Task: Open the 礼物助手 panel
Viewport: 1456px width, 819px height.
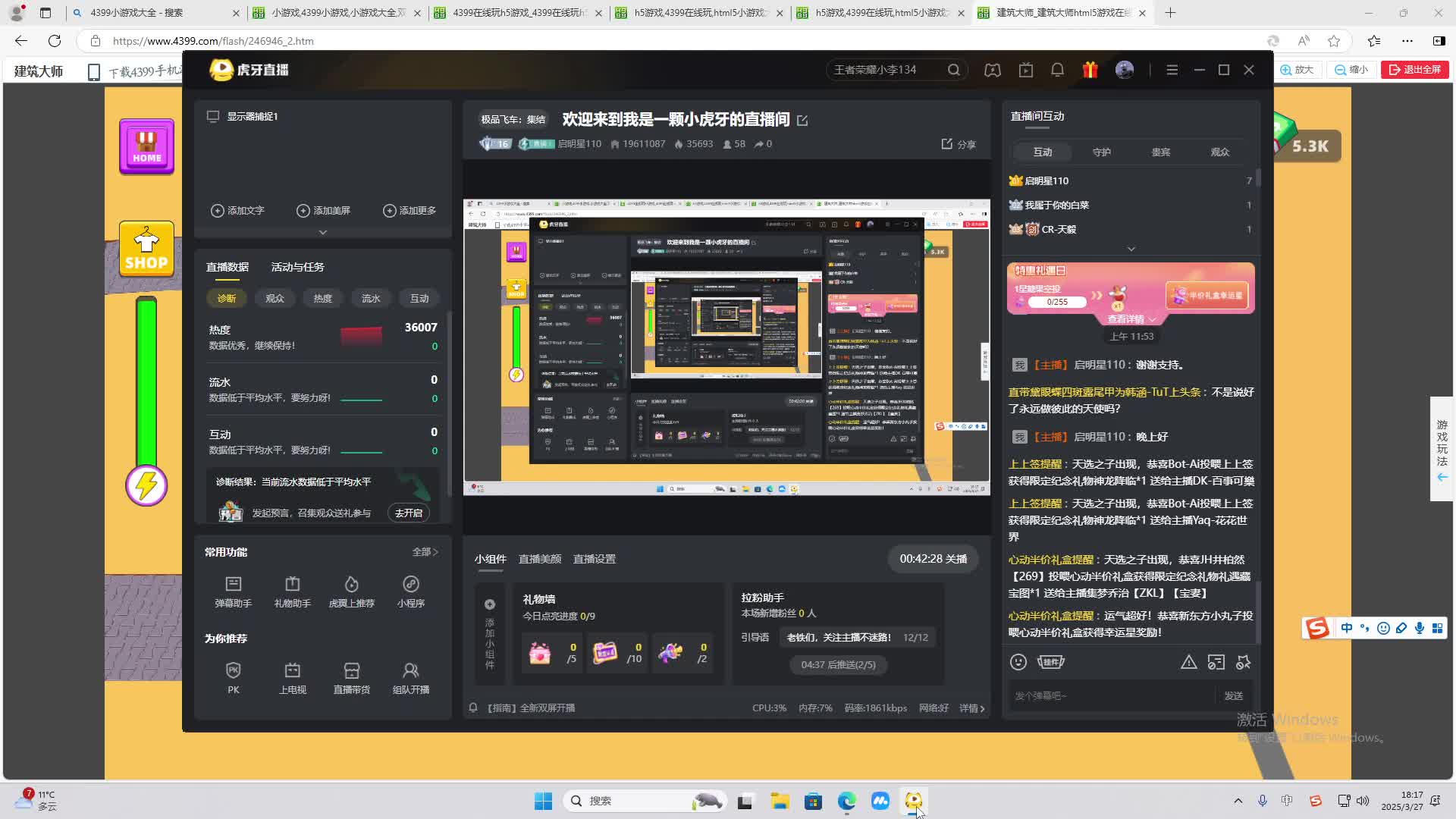Action: click(292, 591)
